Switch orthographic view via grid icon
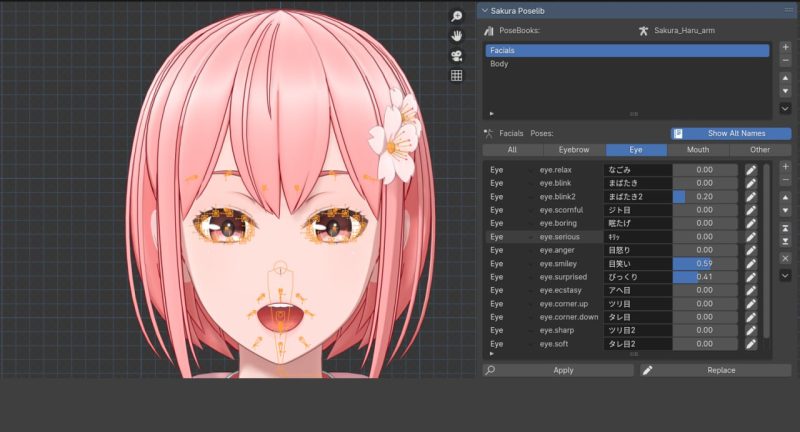The image size is (800, 432). pyautogui.click(x=456, y=75)
